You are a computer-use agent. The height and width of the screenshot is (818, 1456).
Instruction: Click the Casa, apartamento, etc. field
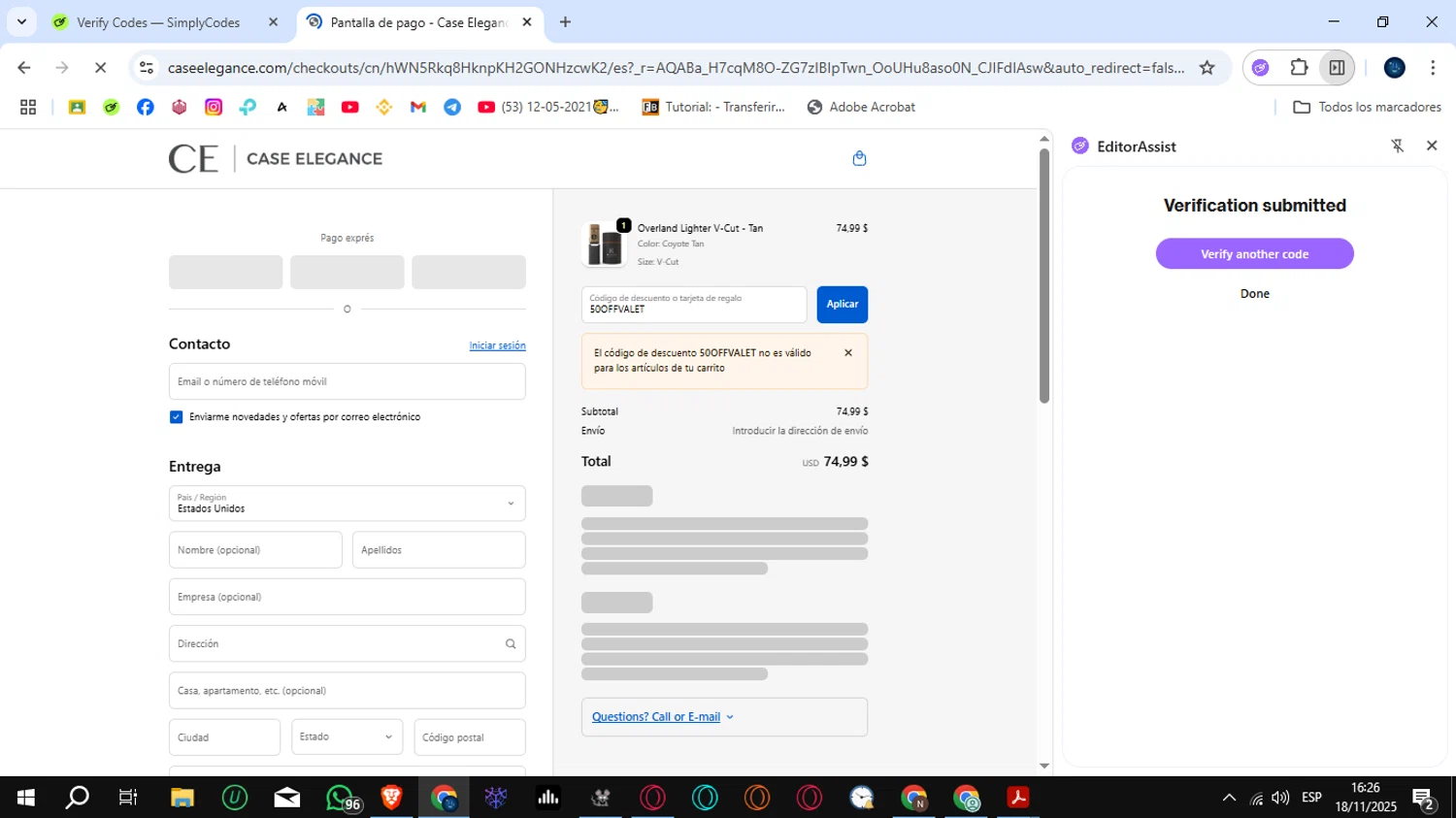347,691
